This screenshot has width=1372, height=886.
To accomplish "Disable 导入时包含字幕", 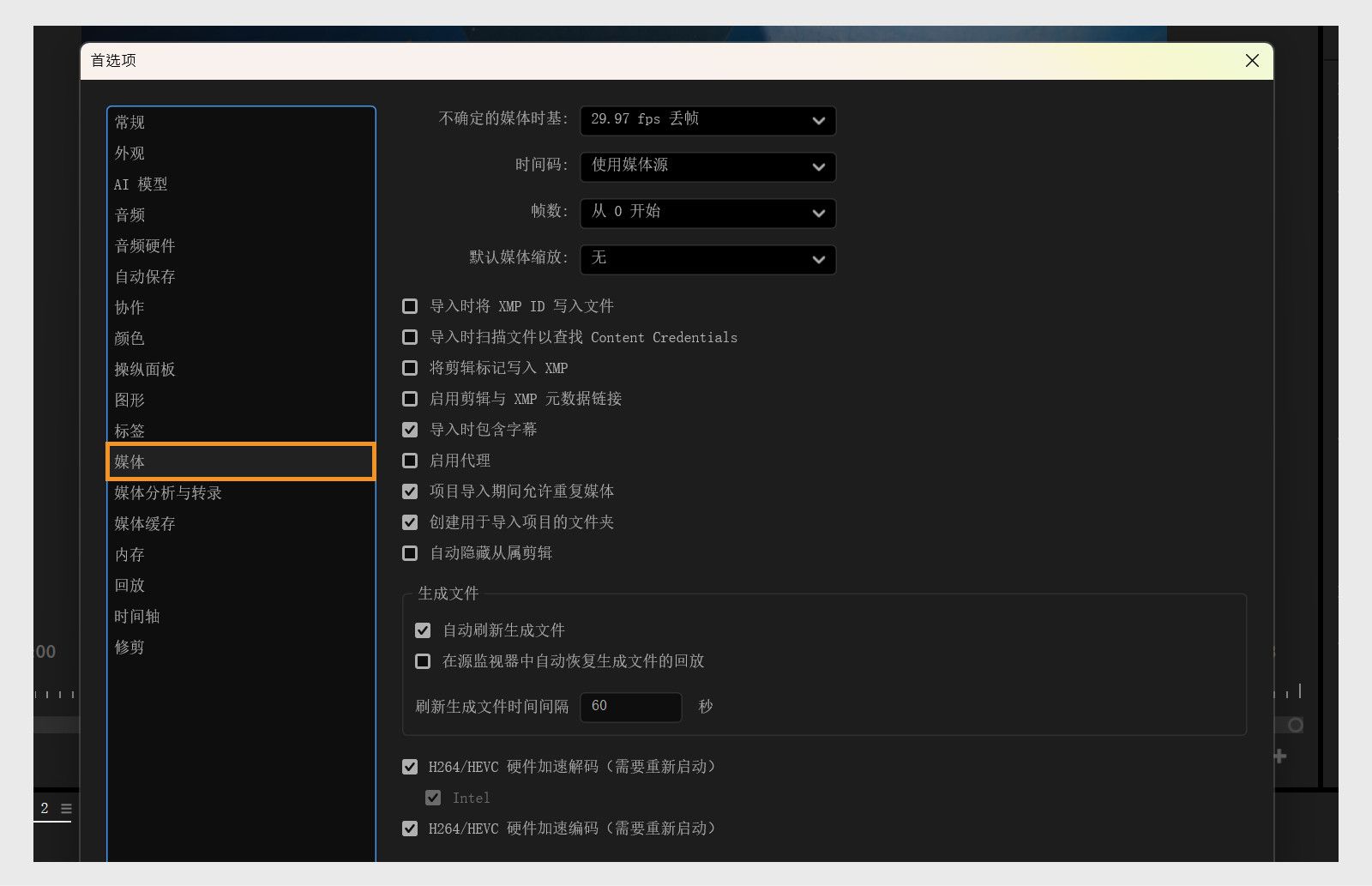I will point(409,429).
